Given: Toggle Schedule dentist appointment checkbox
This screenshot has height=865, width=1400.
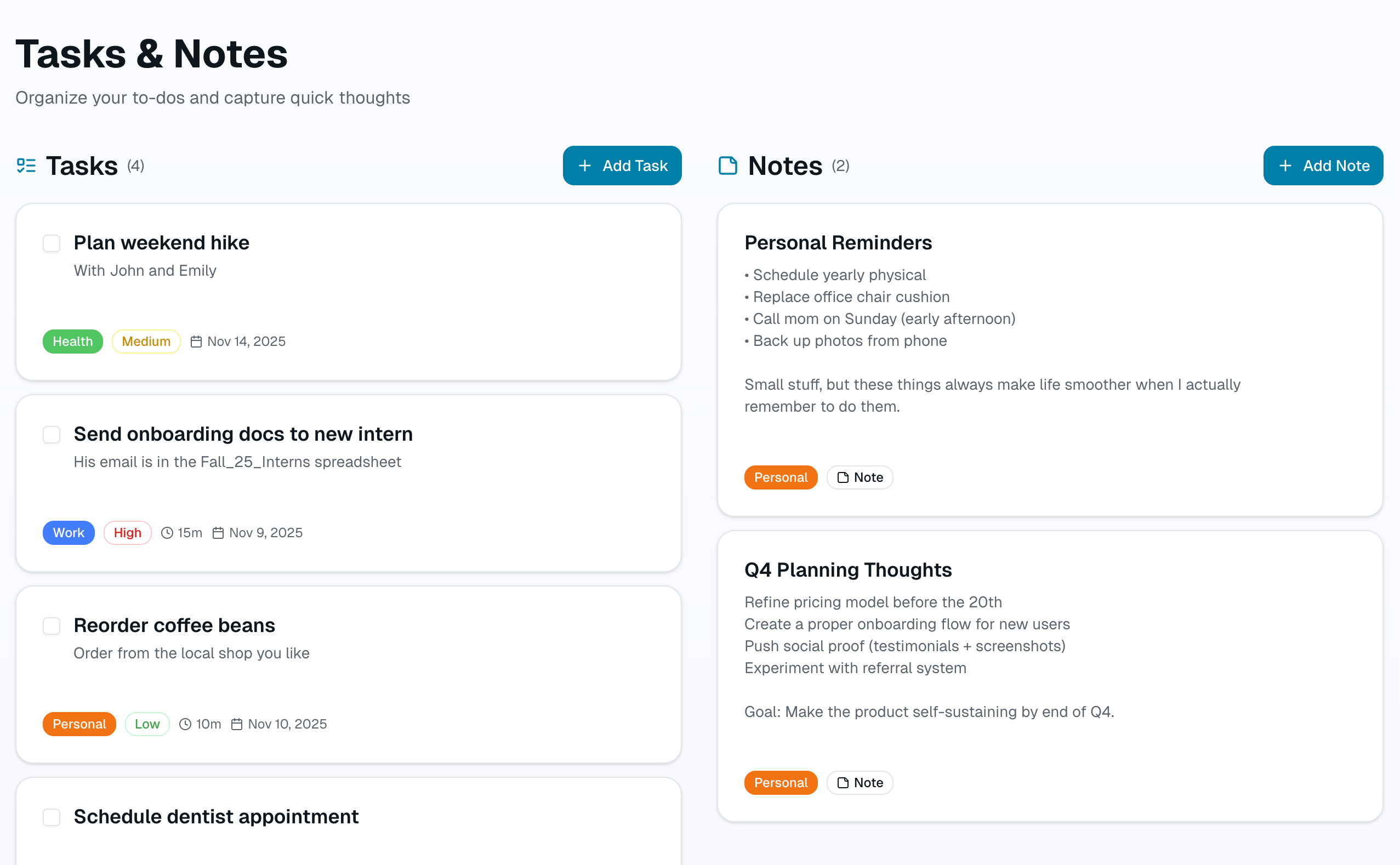Looking at the screenshot, I should coord(52,817).
